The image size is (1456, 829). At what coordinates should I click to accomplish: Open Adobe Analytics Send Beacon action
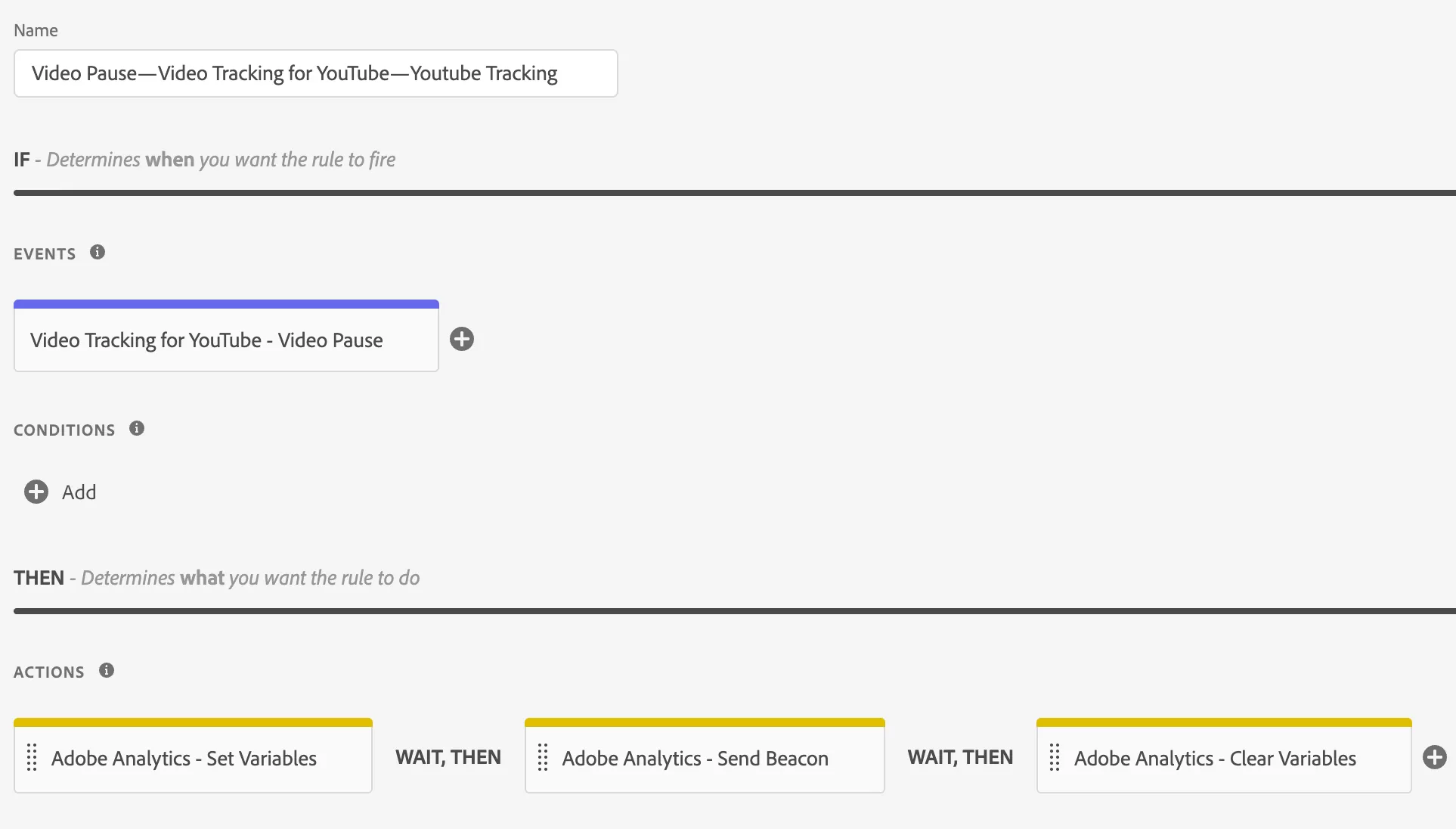pyautogui.click(x=705, y=756)
